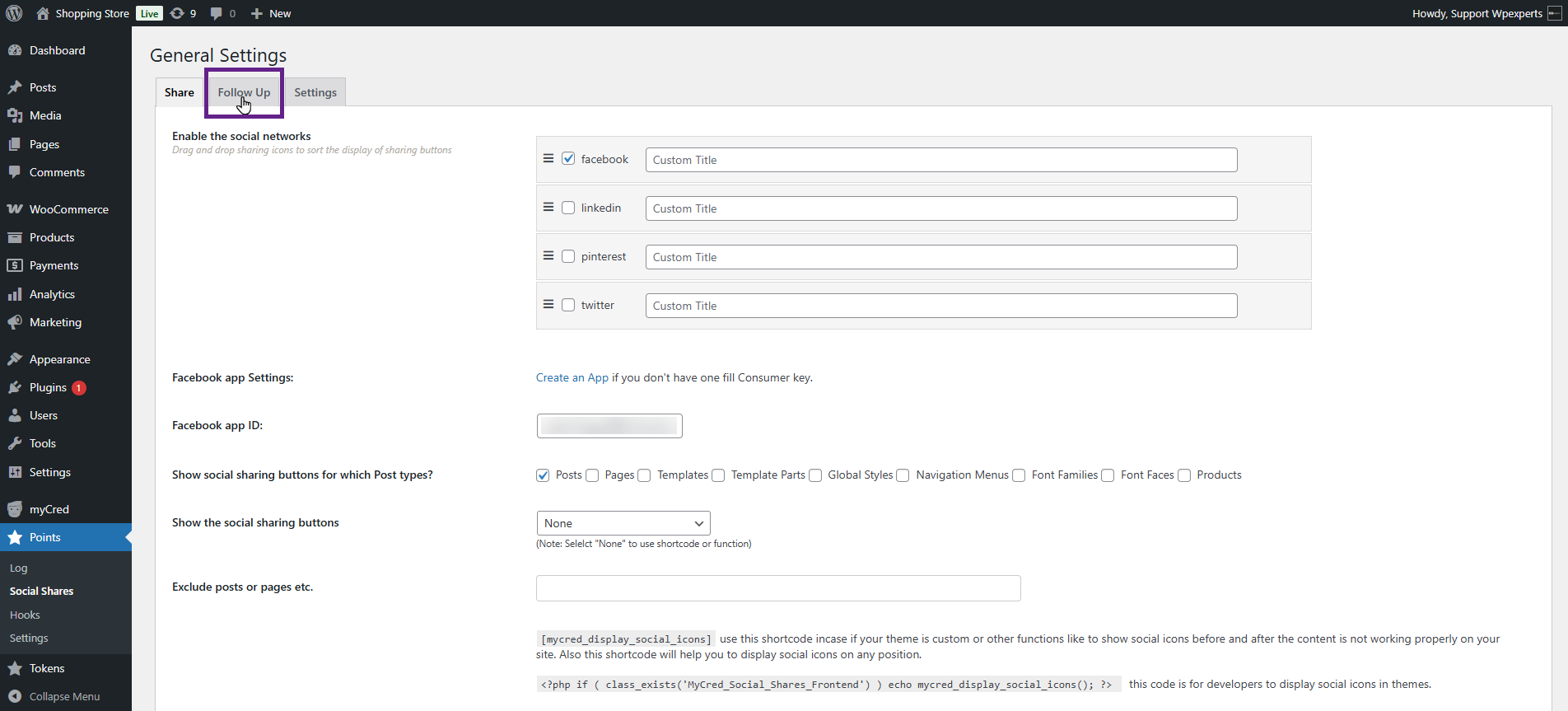Enable the linkedin network checkbox

point(568,208)
